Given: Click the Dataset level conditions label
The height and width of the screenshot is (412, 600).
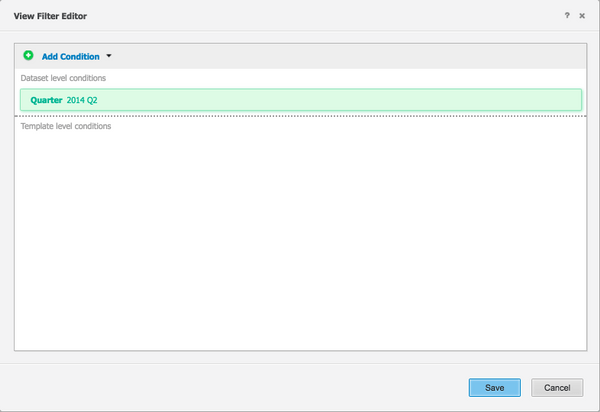Looking at the screenshot, I should tap(63, 78).
